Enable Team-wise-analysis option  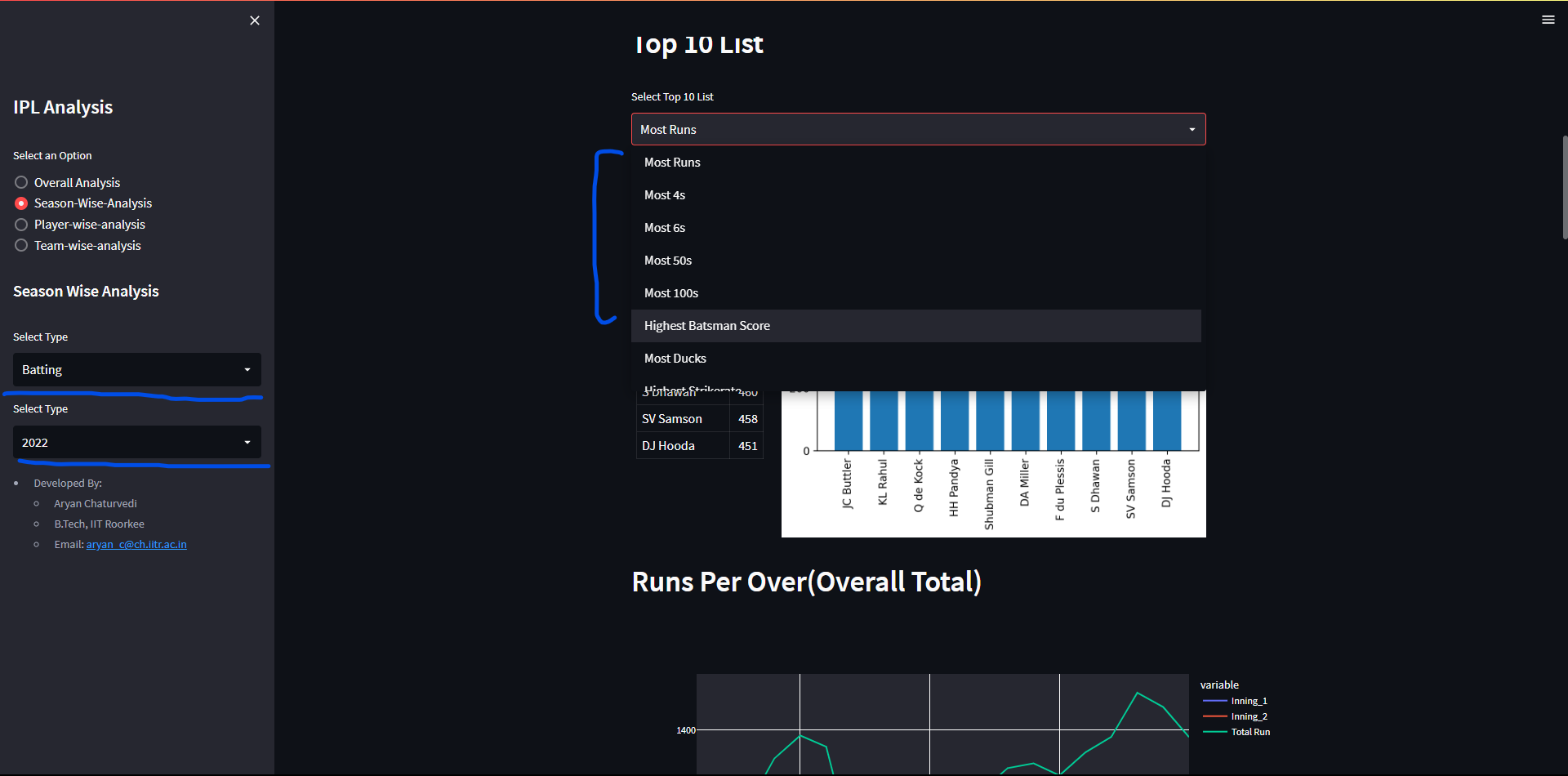point(20,245)
